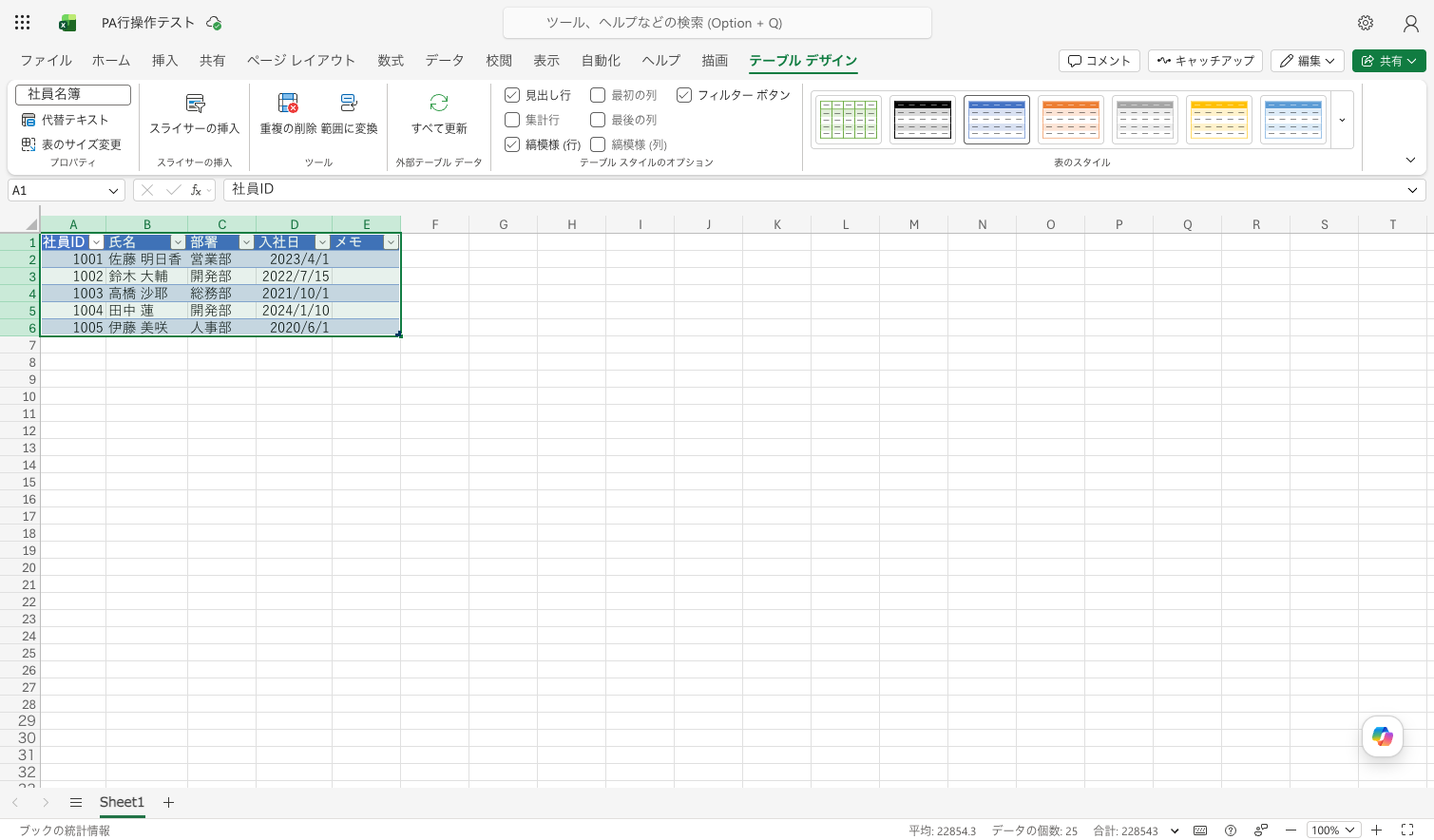Click Convert to Range (範囲に変換)
This screenshot has width=1434, height=840.
[x=349, y=114]
